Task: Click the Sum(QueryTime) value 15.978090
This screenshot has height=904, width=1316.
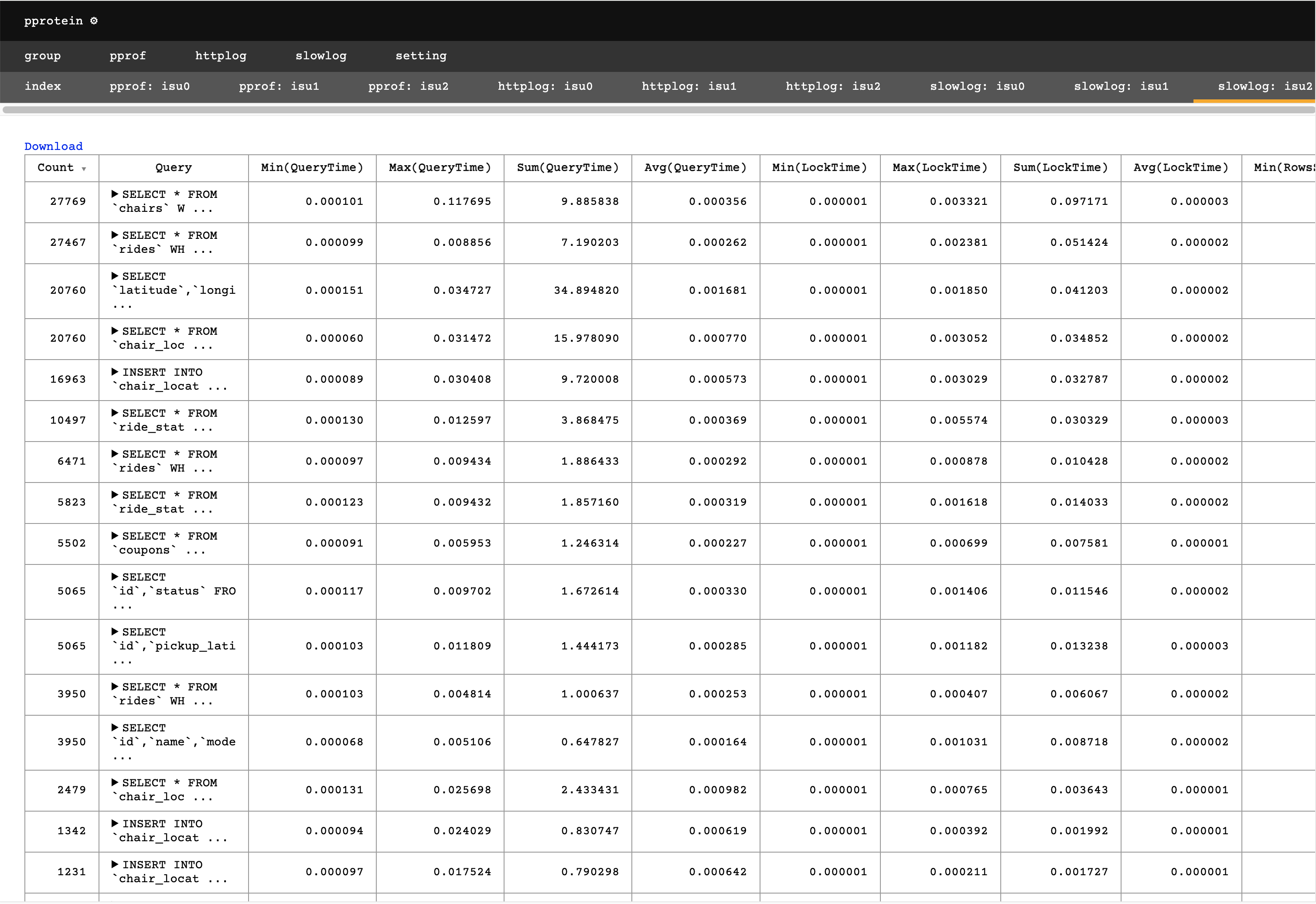Action: tap(586, 339)
